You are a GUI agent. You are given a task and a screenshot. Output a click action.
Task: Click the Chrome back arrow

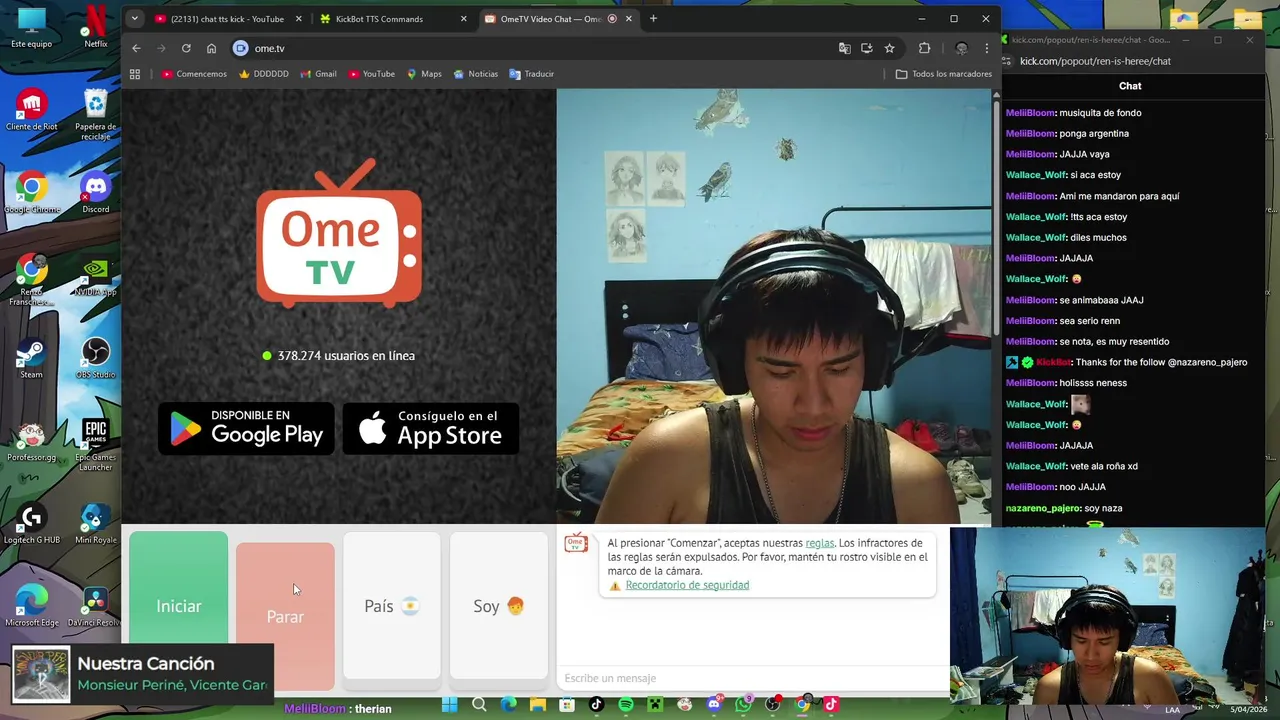(x=136, y=48)
